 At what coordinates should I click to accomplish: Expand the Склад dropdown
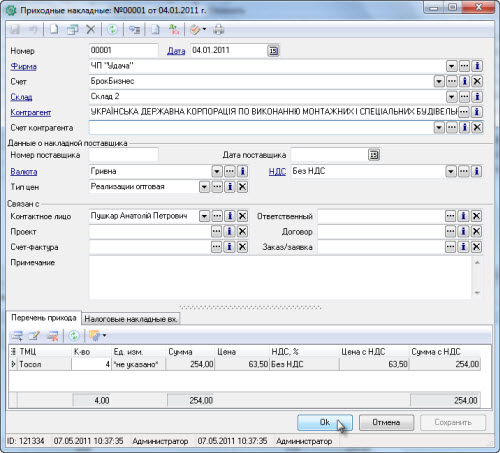(451, 97)
